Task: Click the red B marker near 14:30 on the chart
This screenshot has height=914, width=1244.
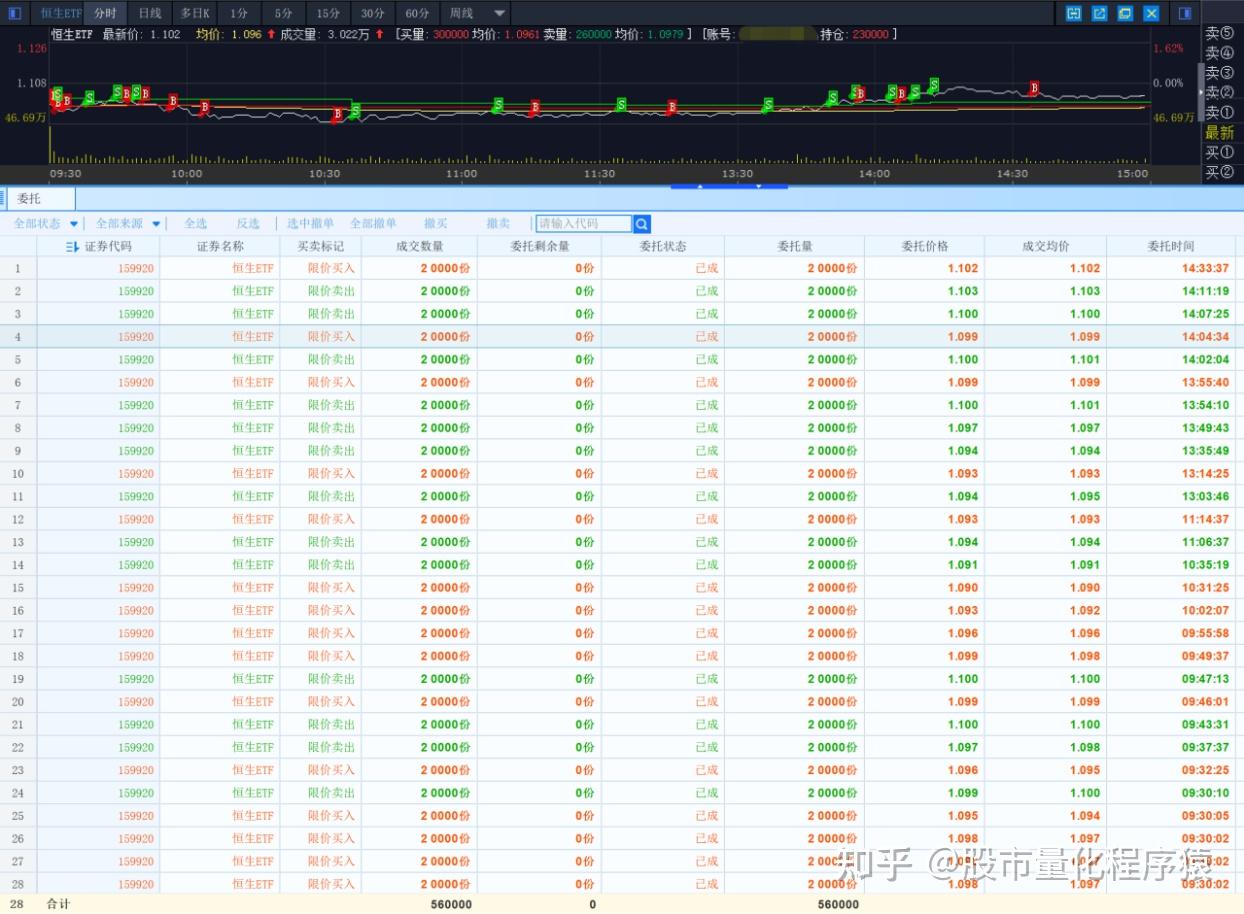Action: [x=1035, y=89]
